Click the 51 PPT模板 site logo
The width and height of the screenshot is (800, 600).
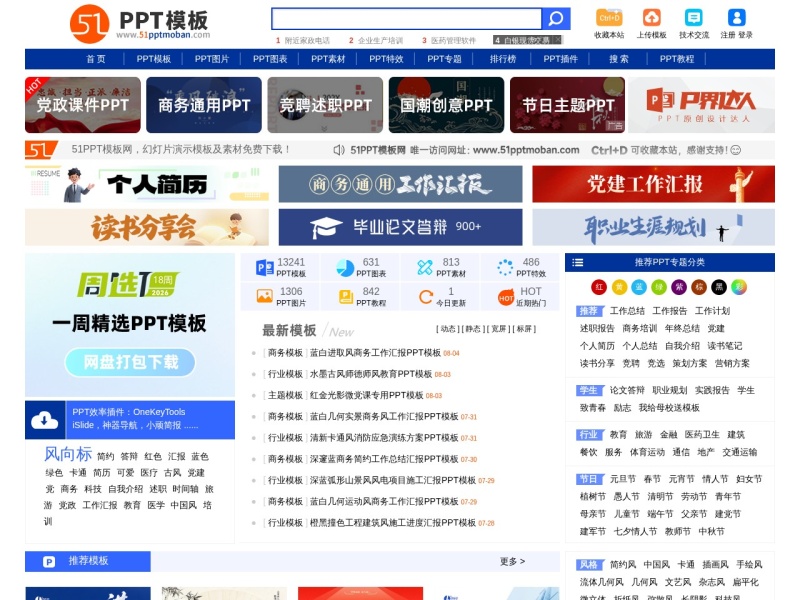click(x=139, y=23)
